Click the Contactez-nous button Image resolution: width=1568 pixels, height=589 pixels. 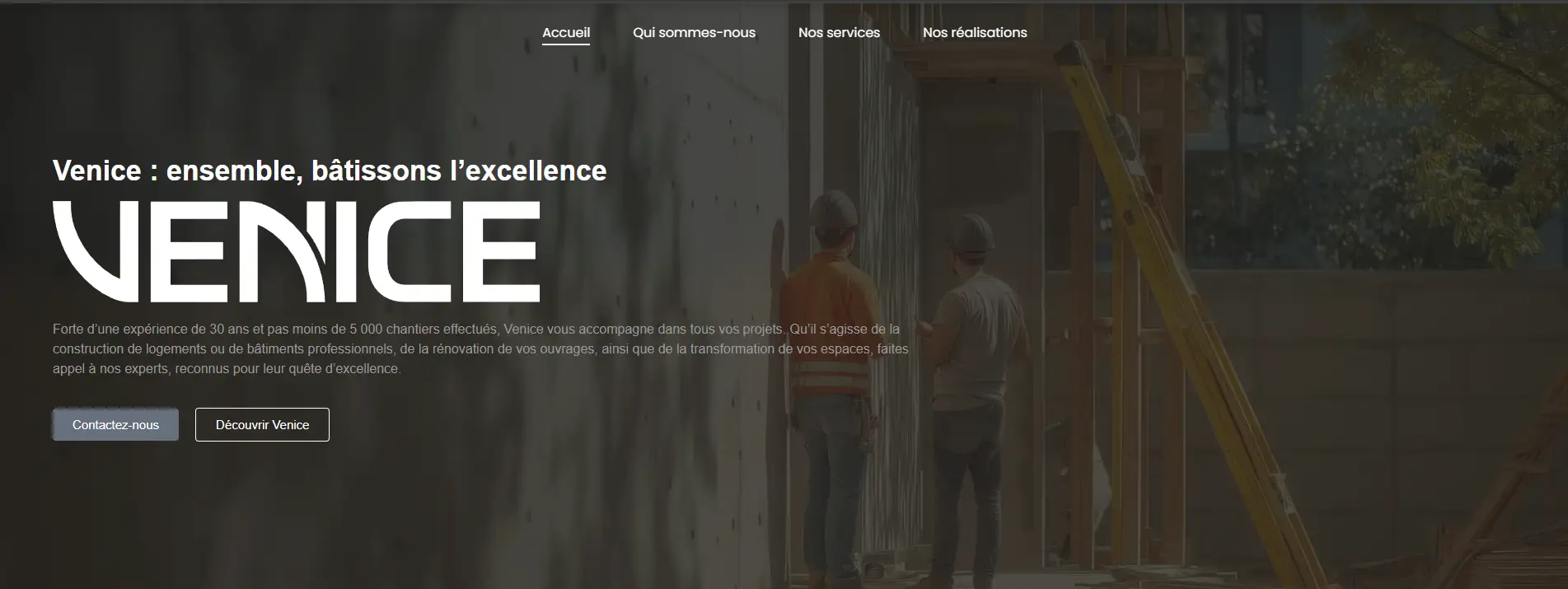pyautogui.click(x=115, y=425)
